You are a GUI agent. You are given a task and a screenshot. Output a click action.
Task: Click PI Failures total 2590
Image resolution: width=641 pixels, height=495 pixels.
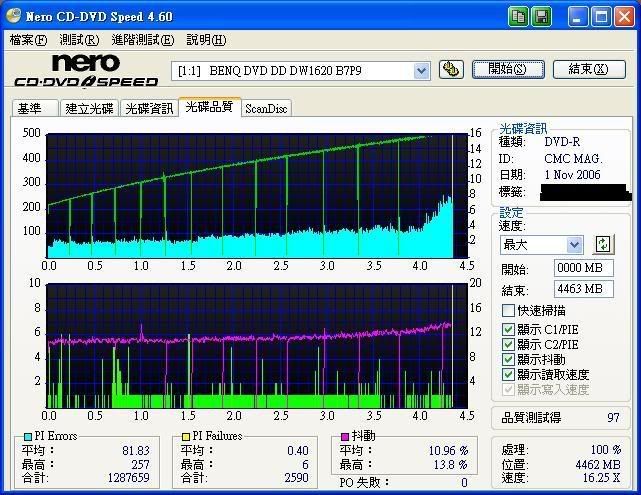coord(297,478)
